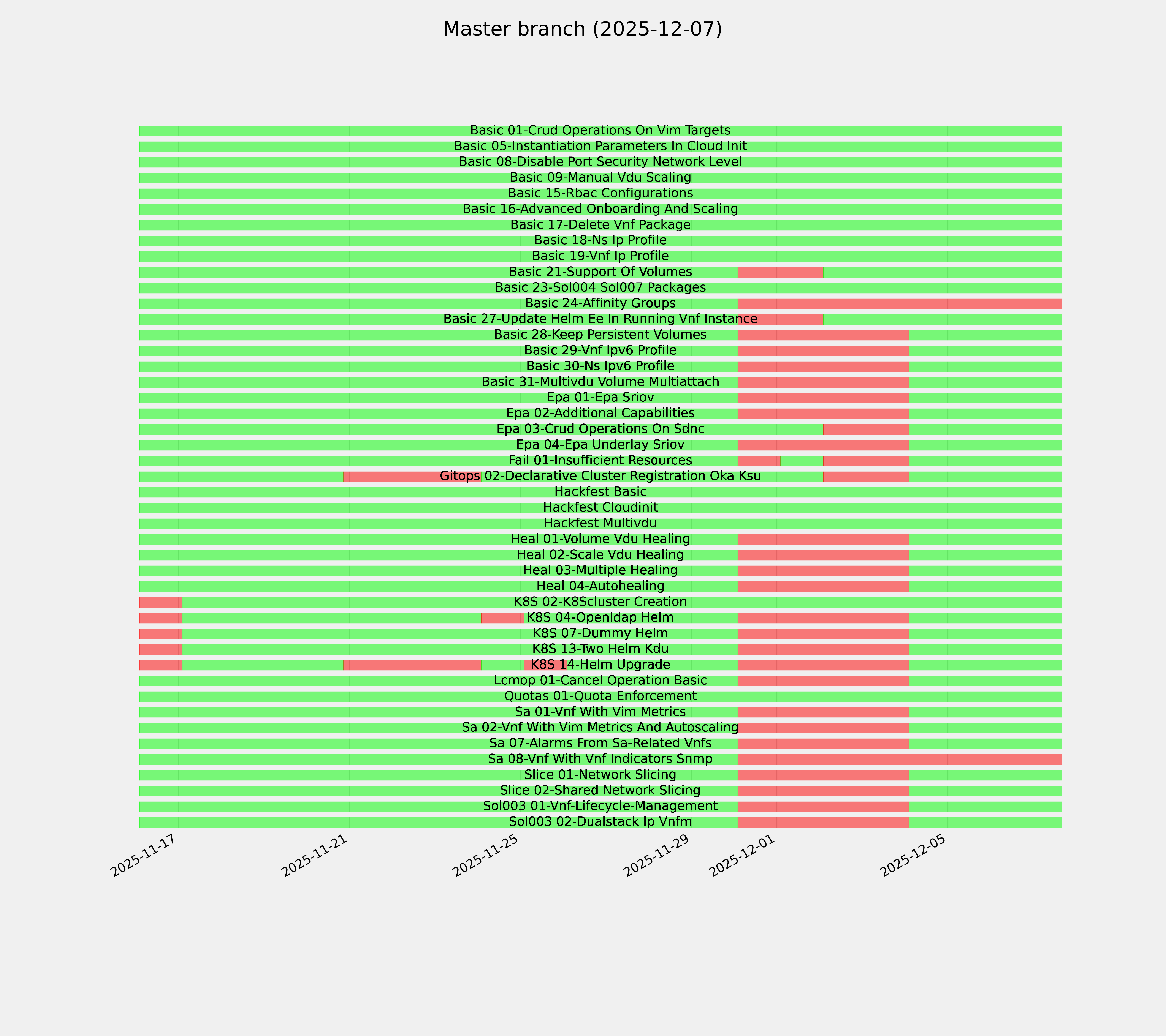Click the chart title Master branch (2025-12-07)

click(x=582, y=30)
